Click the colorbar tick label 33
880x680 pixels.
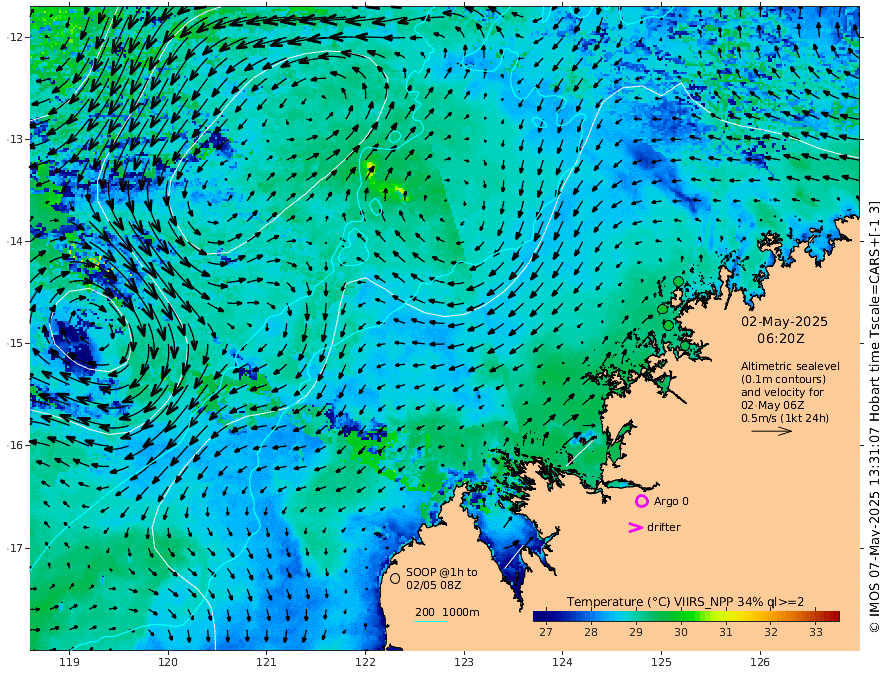815,632
